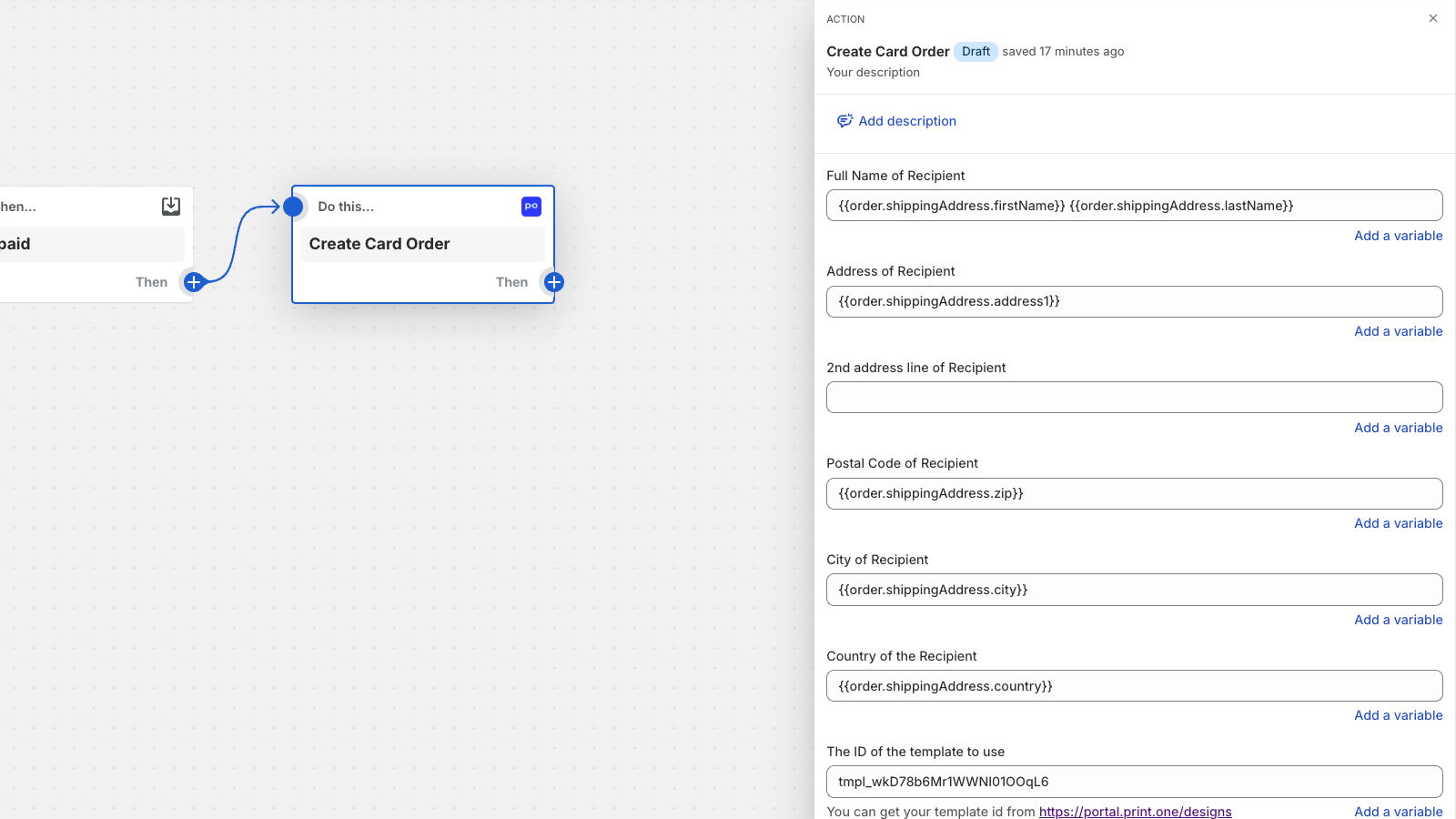Close the Action side panel
The width and height of the screenshot is (1456, 819).
pyautogui.click(x=1433, y=18)
